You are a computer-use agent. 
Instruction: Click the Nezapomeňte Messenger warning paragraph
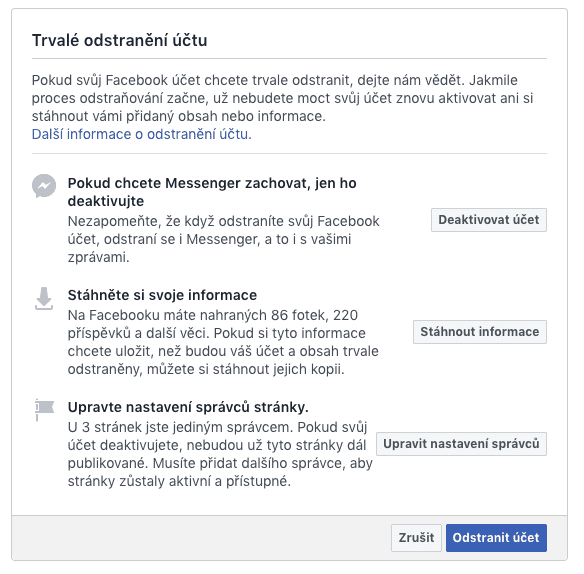pos(223,239)
